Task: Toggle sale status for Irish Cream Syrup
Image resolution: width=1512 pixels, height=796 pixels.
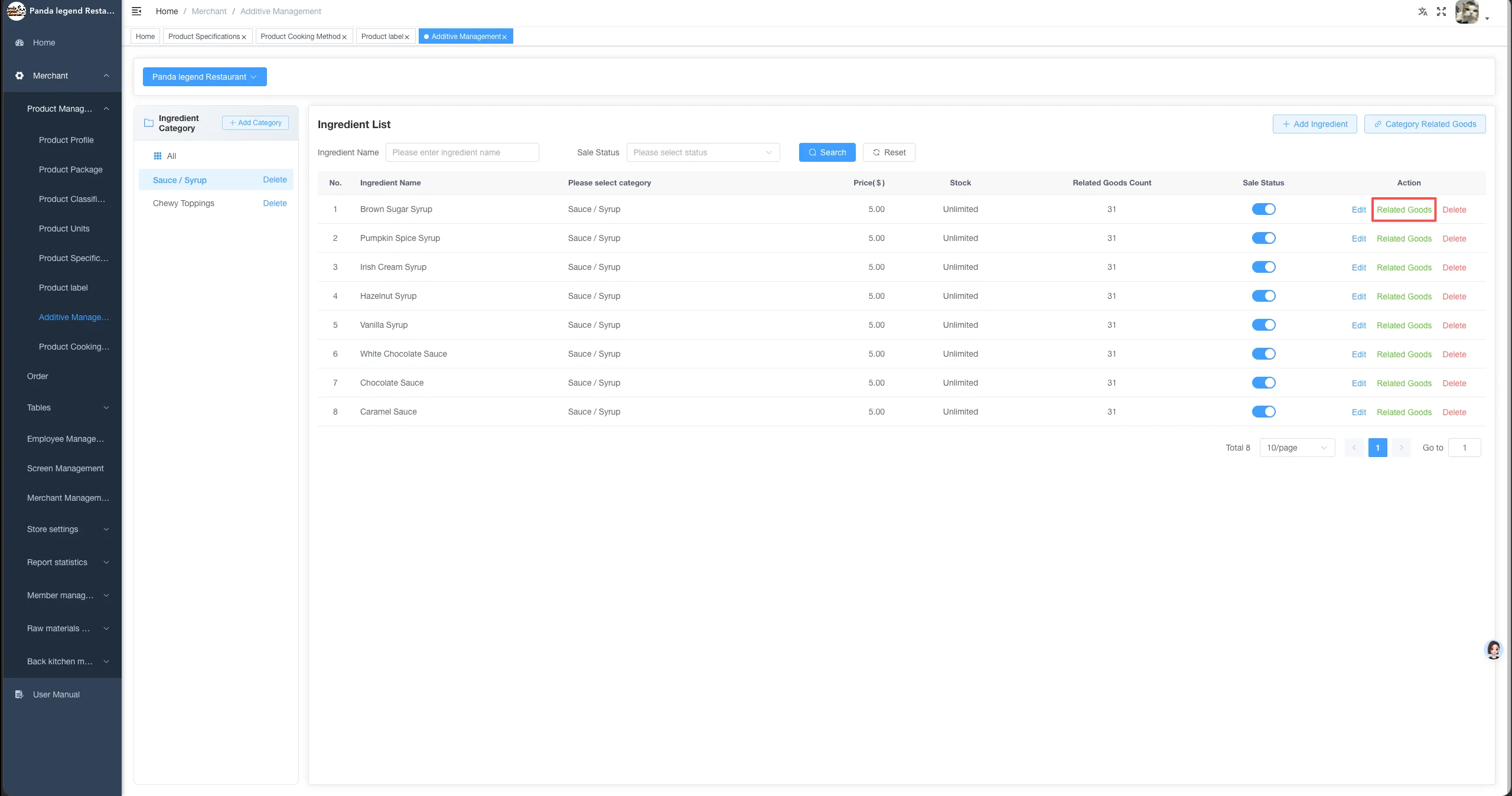Action: [x=1263, y=267]
